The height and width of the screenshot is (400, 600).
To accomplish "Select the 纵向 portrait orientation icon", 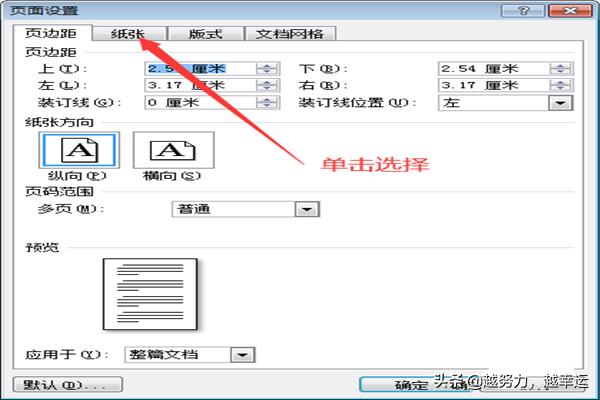I will click(77, 151).
